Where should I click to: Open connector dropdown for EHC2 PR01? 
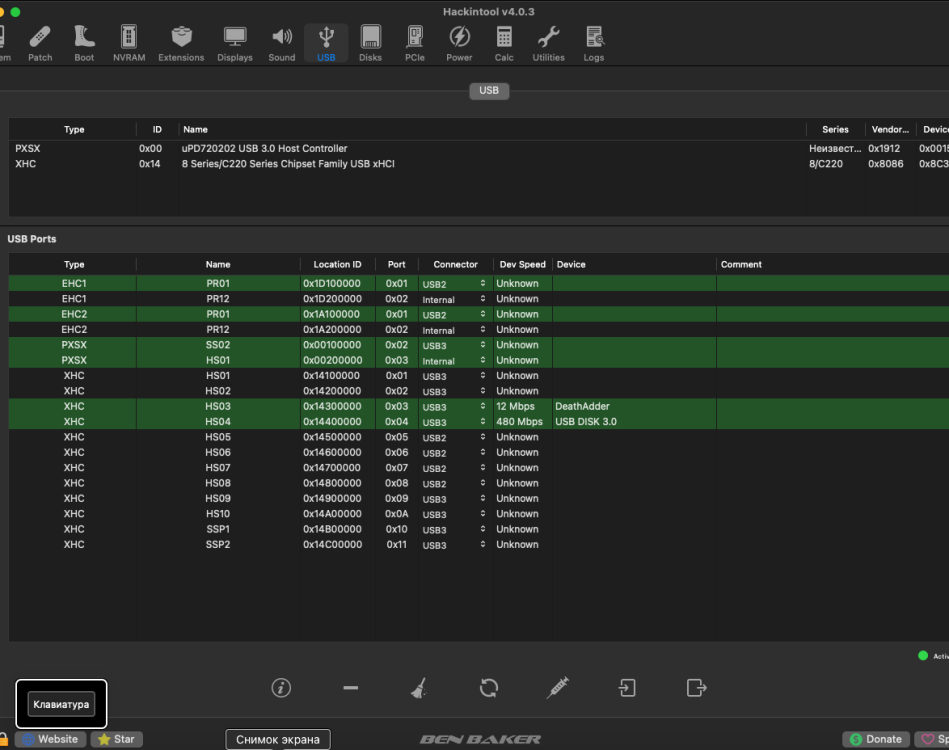(482, 314)
